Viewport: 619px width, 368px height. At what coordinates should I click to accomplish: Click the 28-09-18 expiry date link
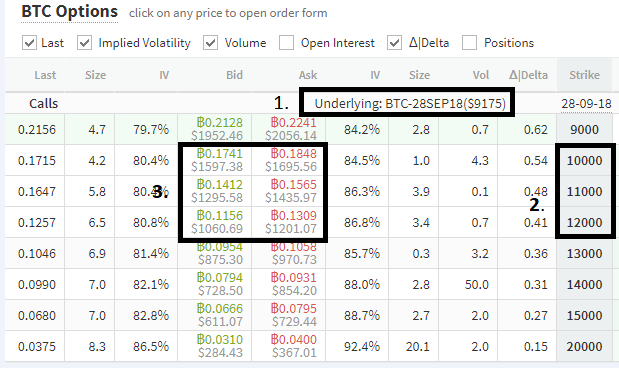[x=586, y=104]
